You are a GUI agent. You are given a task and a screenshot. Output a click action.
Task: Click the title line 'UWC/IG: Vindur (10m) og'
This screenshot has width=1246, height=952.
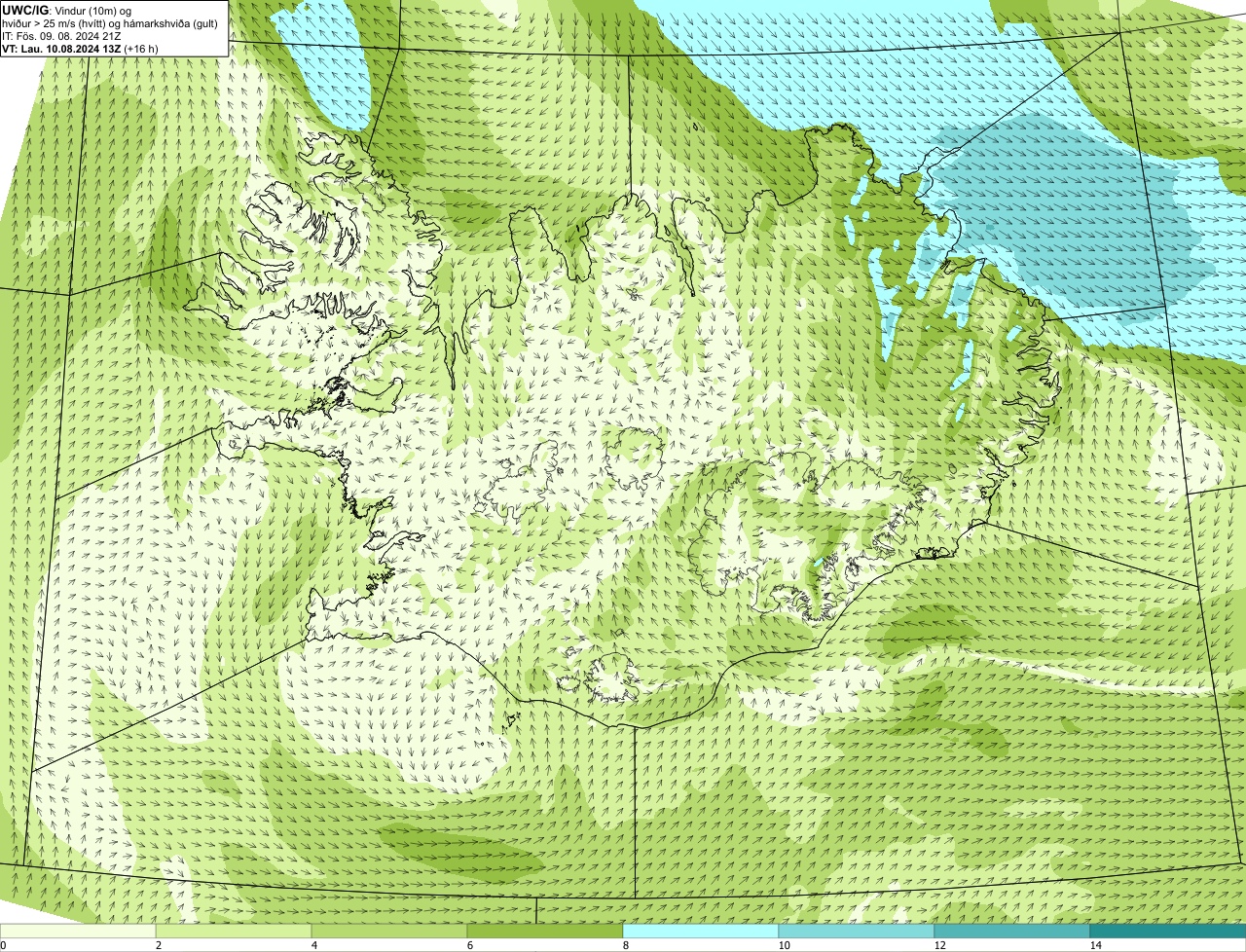point(66,10)
